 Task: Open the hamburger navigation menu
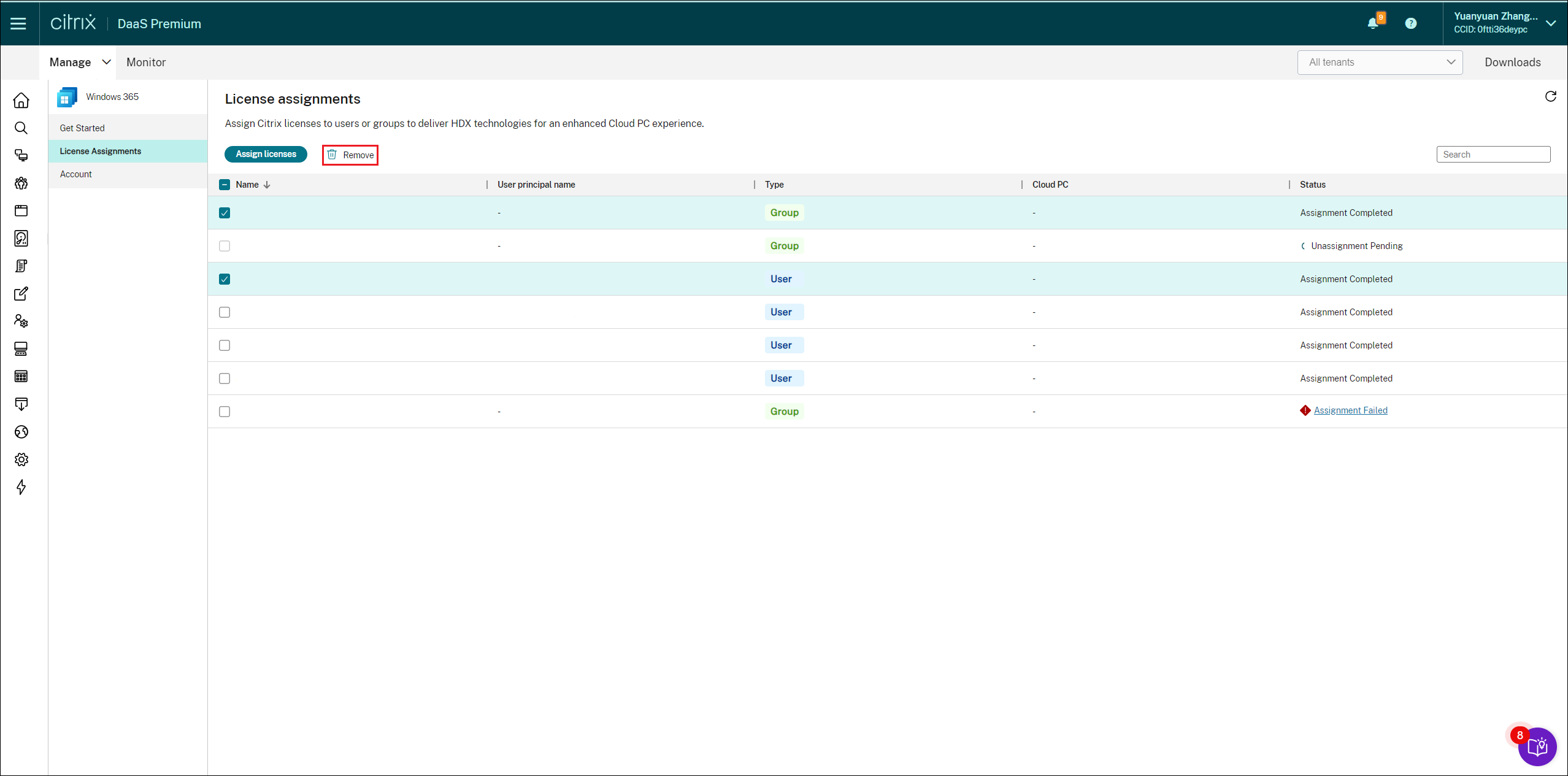point(18,23)
